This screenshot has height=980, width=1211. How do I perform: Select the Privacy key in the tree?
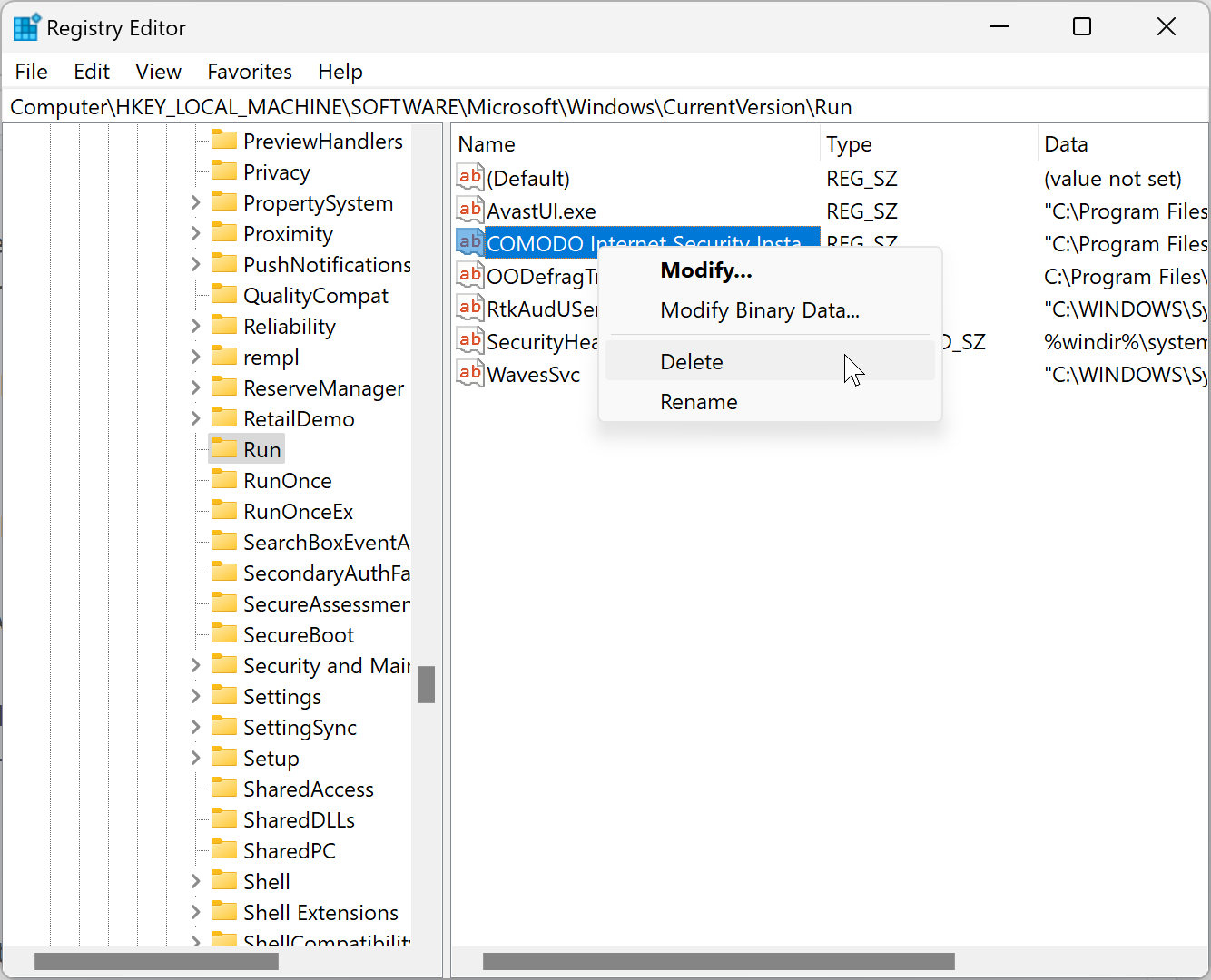(x=277, y=172)
